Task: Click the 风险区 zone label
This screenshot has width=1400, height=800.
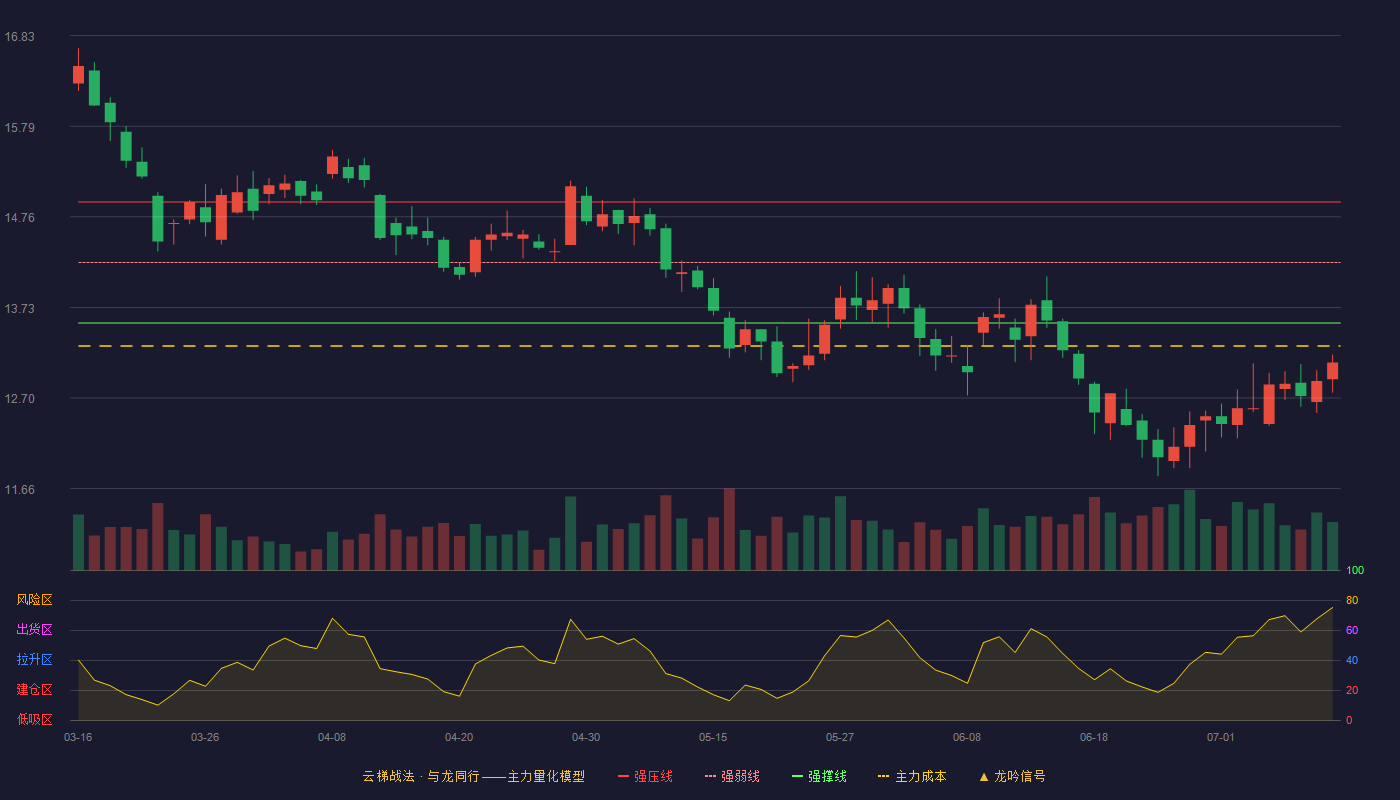Action: click(x=34, y=600)
